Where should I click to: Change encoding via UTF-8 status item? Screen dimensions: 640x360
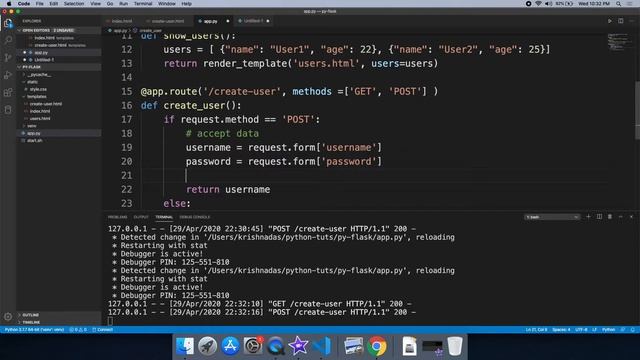(x=581, y=330)
